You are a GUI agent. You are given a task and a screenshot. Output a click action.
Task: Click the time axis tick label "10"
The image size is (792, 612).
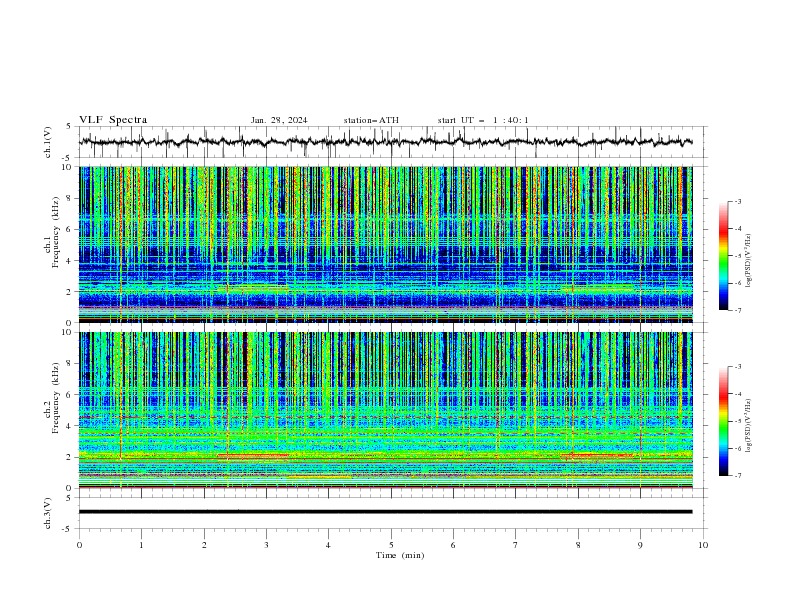click(703, 545)
